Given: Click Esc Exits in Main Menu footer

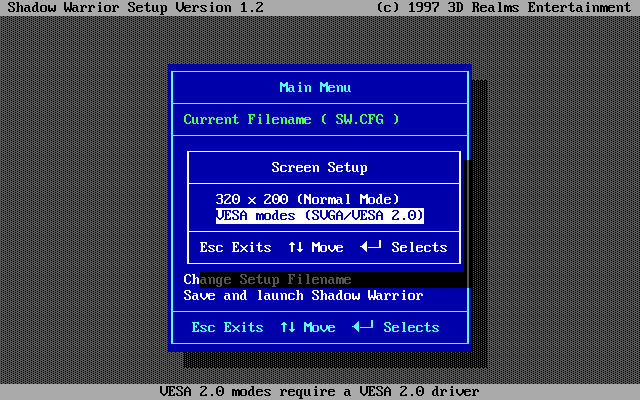Looking at the screenshot, I should pos(227,327).
